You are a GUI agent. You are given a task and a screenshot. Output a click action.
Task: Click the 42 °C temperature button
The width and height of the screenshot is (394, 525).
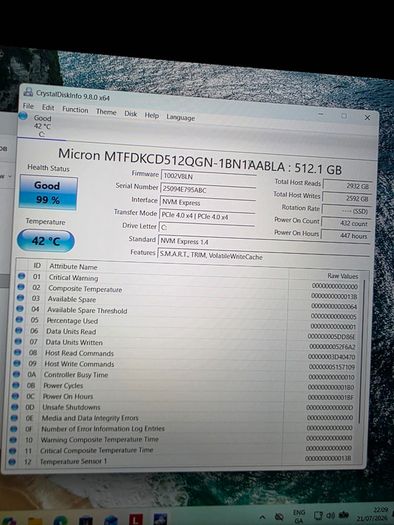point(46,241)
